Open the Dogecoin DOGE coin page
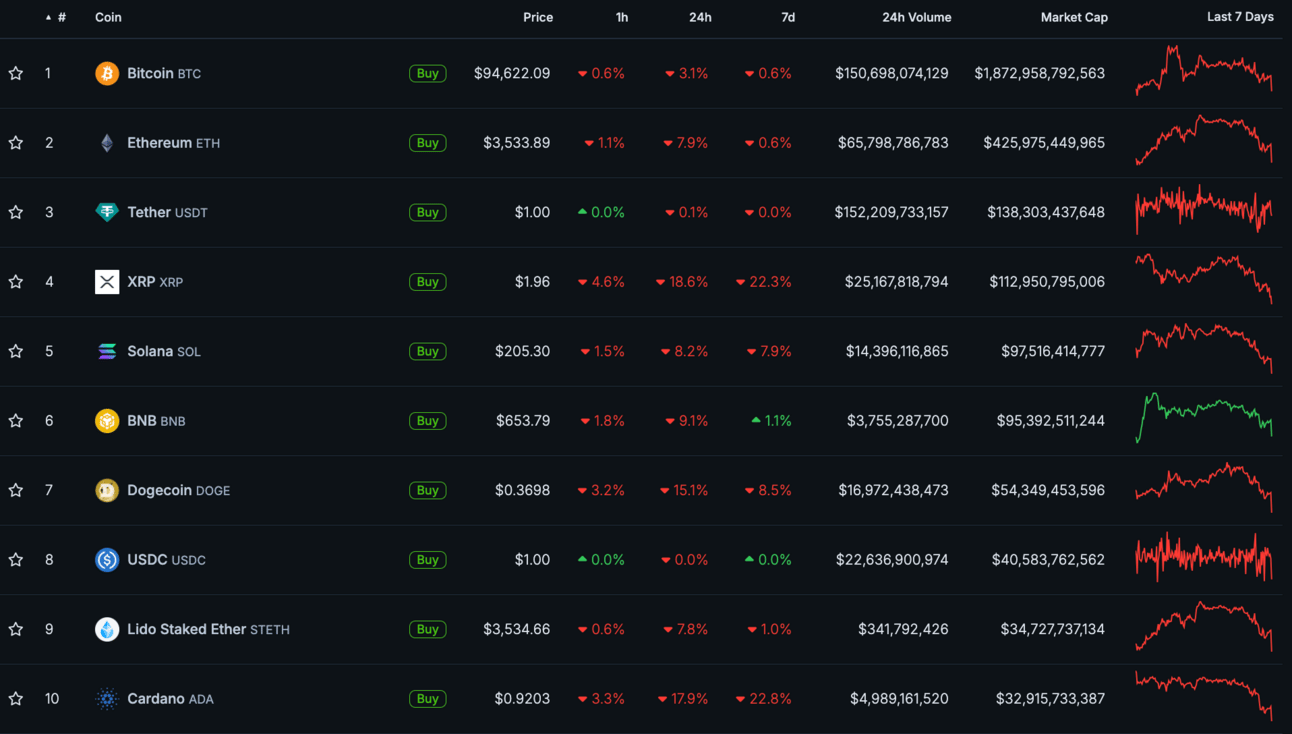 179,490
